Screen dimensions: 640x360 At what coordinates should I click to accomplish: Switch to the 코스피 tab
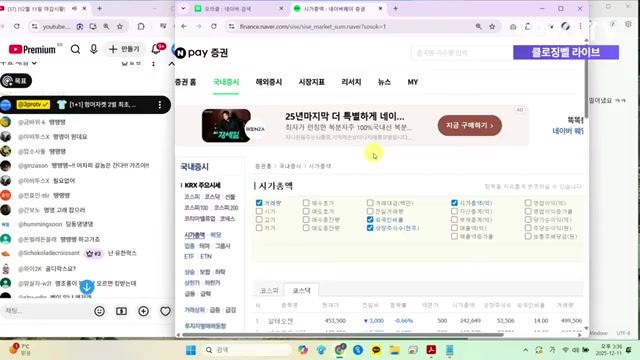(269, 290)
